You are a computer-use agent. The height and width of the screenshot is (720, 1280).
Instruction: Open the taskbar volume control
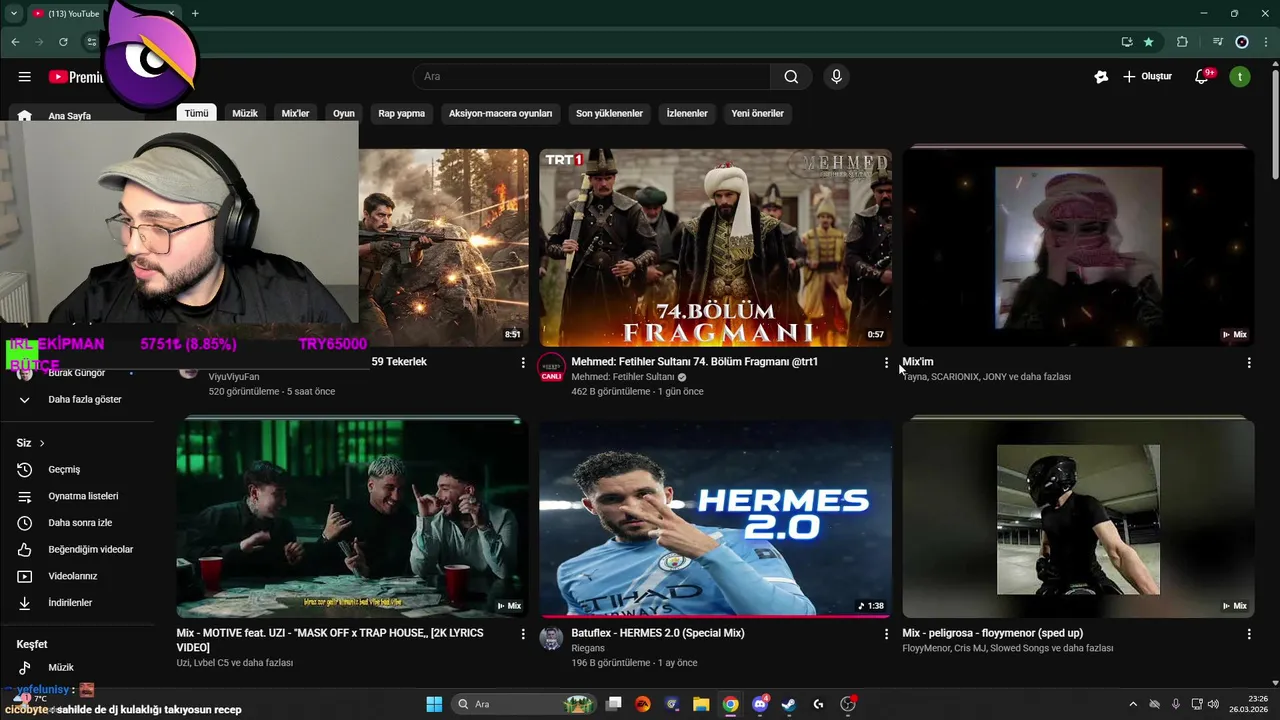1214,704
